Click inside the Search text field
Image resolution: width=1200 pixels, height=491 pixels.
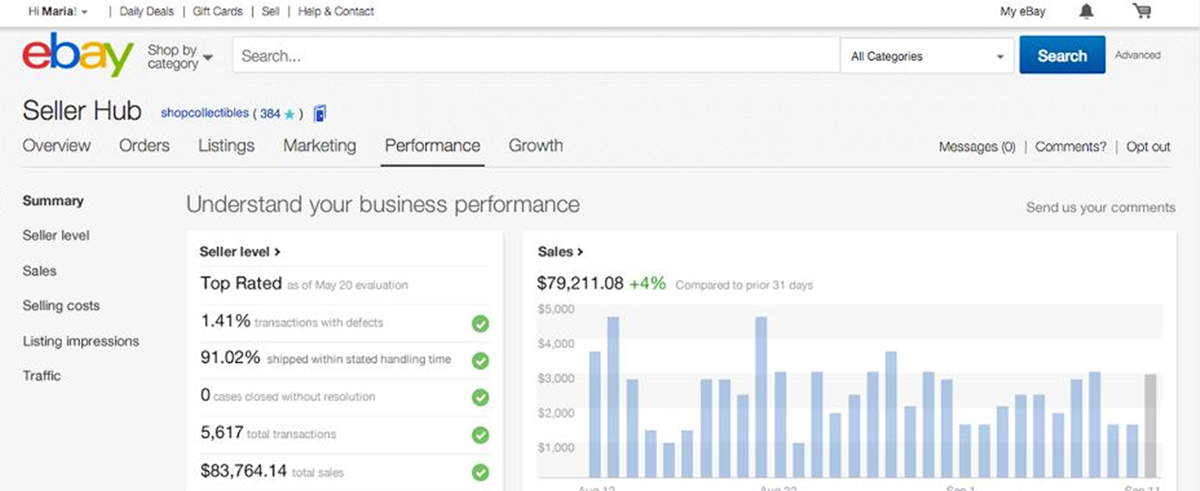coord(535,57)
